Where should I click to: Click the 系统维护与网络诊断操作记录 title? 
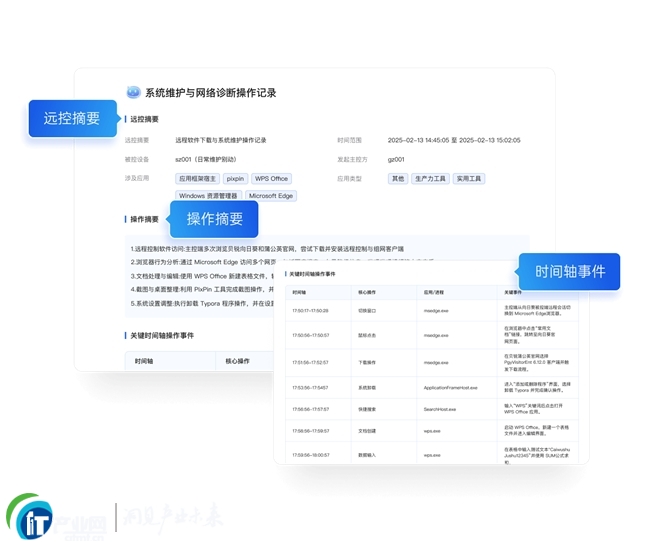[211, 92]
